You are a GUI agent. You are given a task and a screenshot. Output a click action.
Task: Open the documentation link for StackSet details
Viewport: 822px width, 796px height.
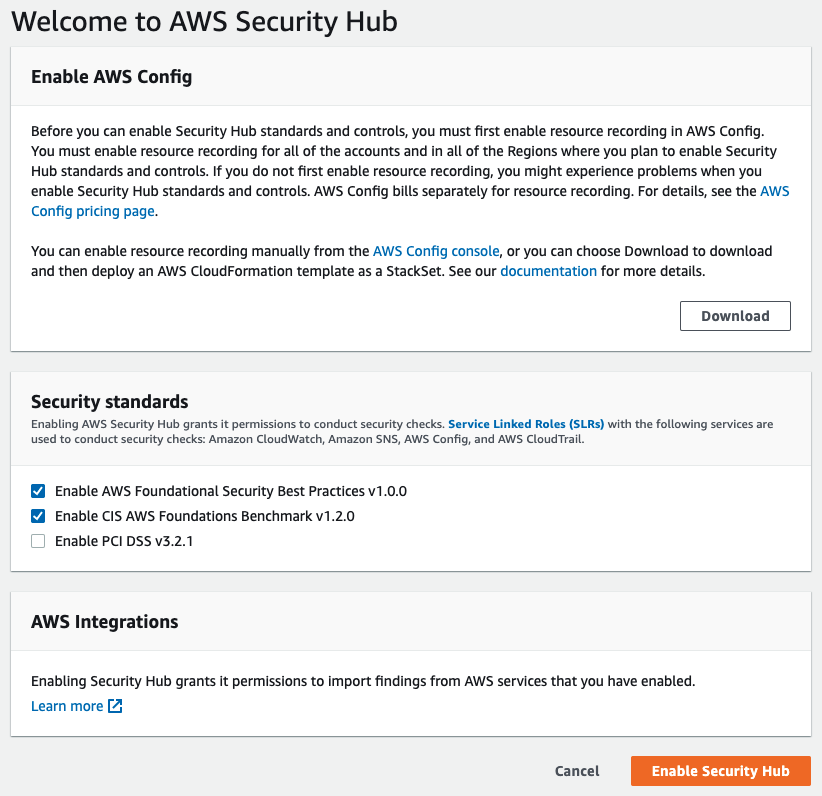tap(548, 271)
